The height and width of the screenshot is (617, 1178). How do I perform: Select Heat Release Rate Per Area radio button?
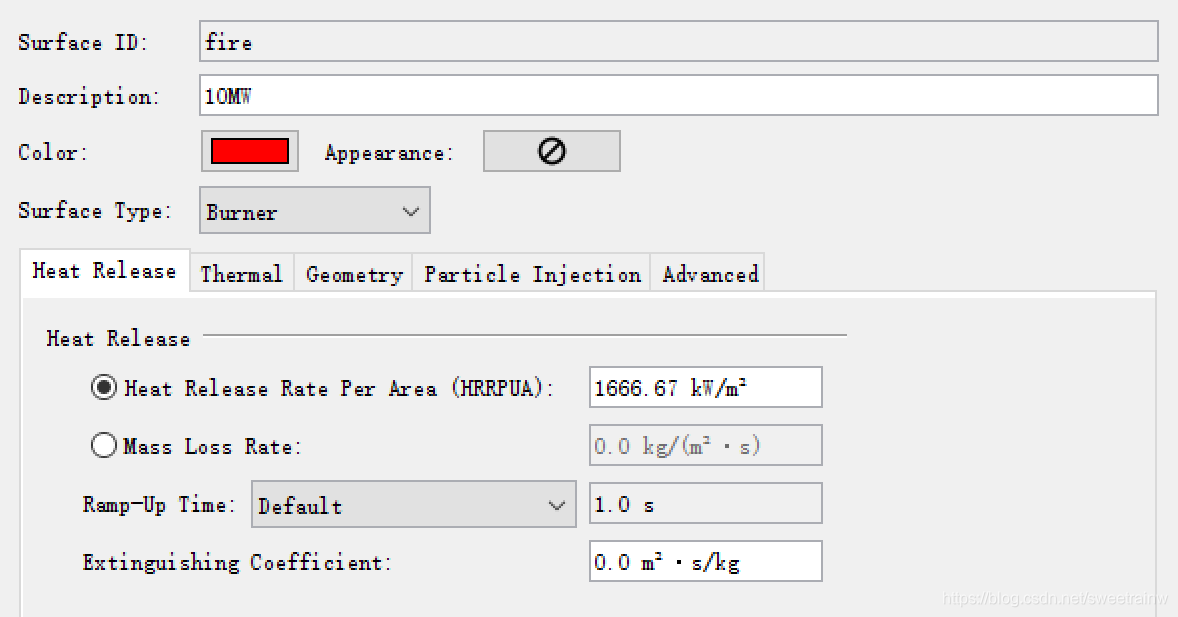tap(104, 388)
